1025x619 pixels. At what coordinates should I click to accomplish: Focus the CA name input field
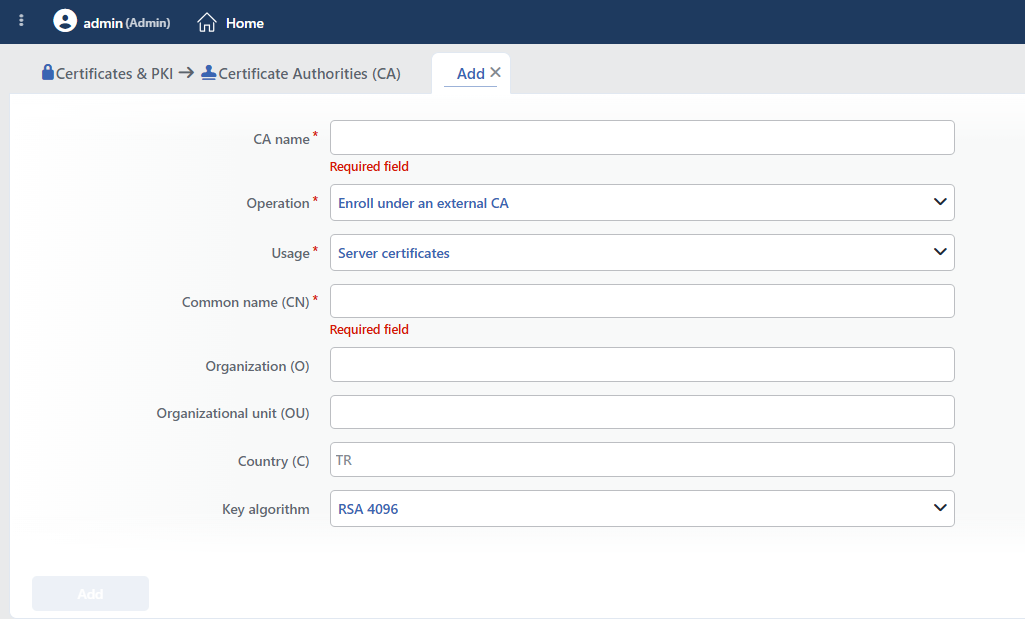pyautogui.click(x=642, y=137)
